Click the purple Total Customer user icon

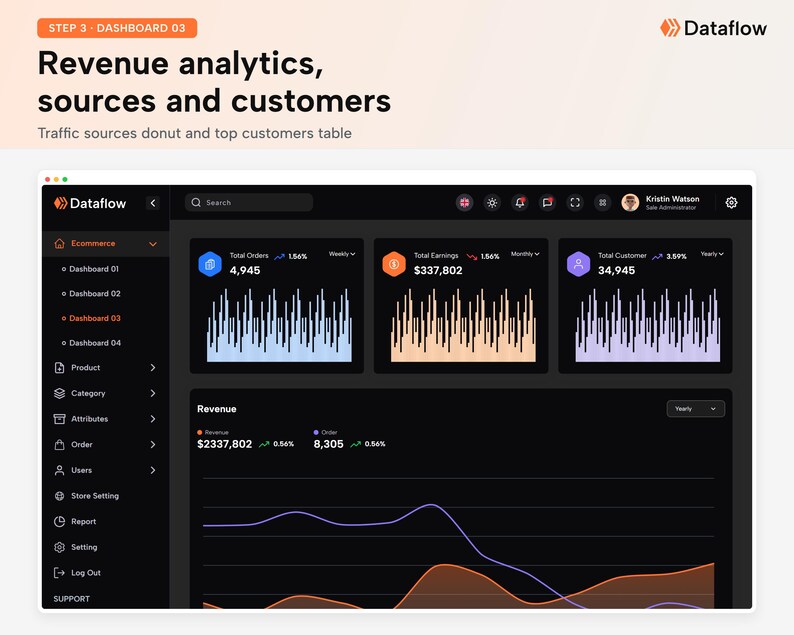578,264
